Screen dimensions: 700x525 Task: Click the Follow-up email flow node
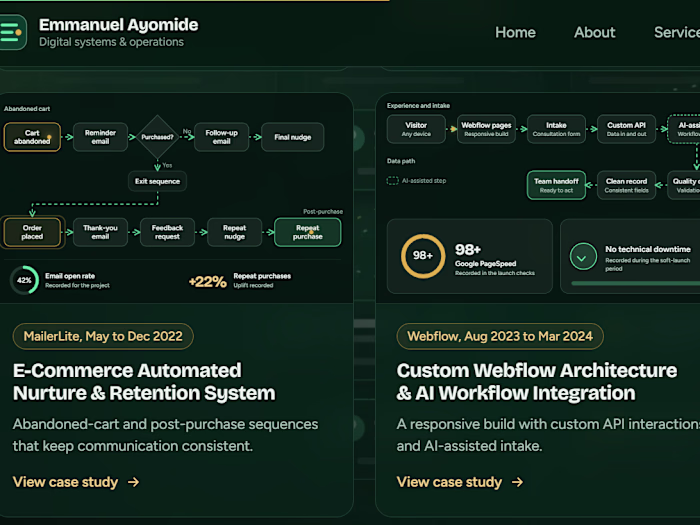pos(221,137)
